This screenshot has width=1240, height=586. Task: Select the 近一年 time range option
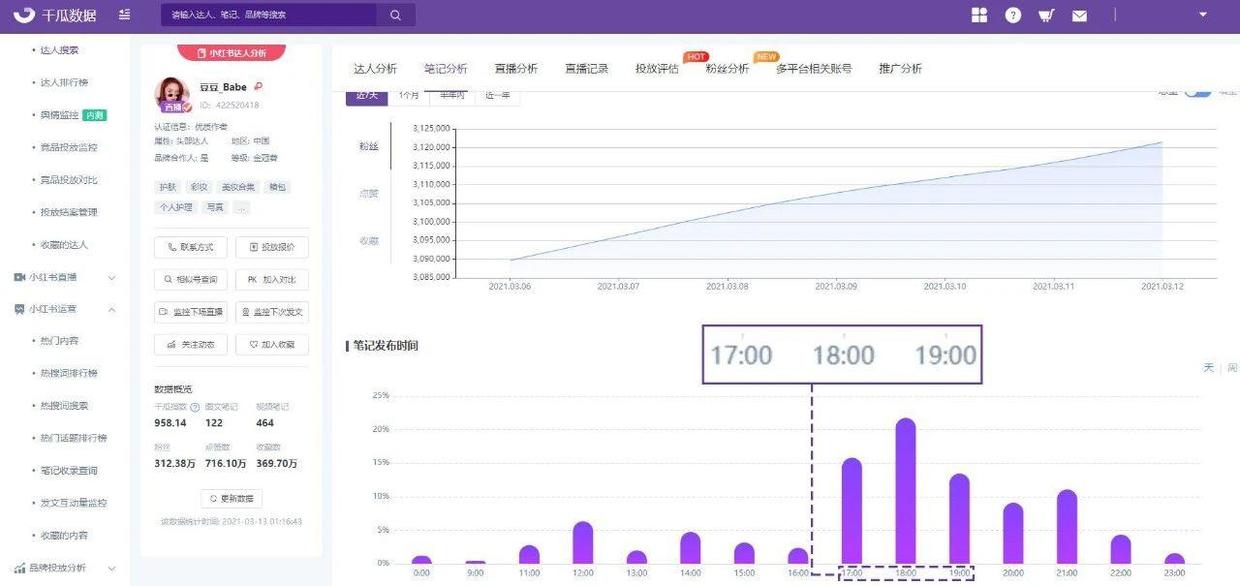tap(498, 95)
